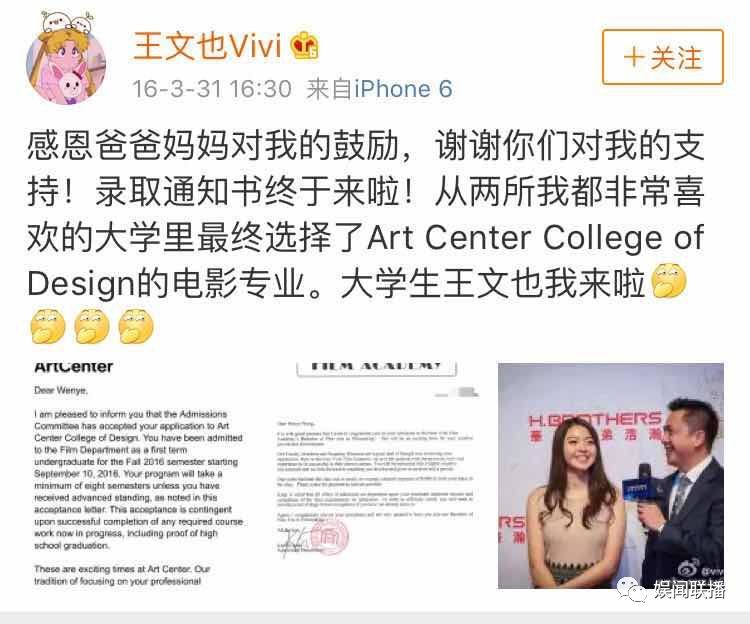Click the WeChat logo watermark
Image resolution: width=750 pixels, height=624 pixels.
tap(632, 589)
